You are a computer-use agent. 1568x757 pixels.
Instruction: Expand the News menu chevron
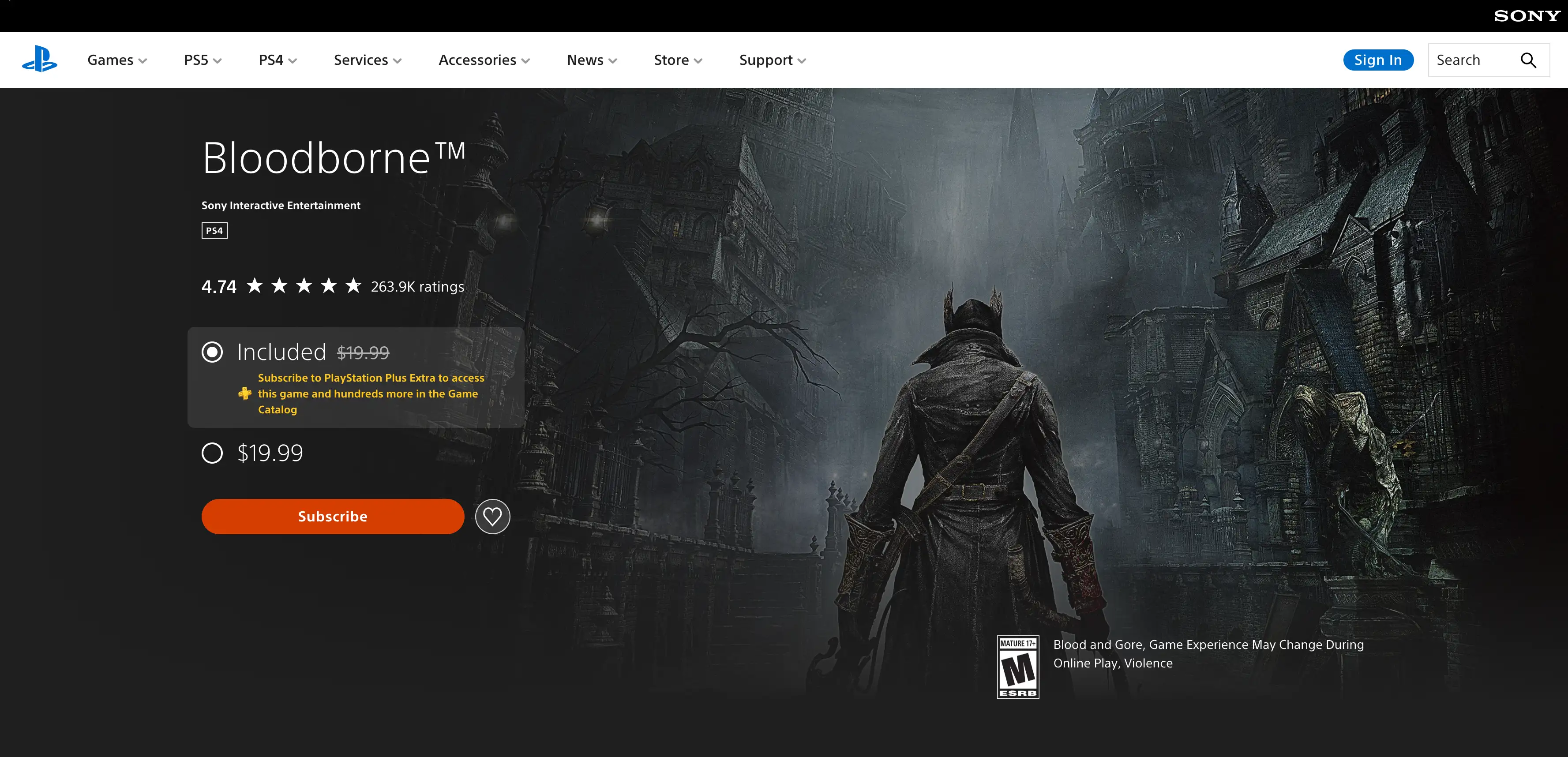[613, 61]
